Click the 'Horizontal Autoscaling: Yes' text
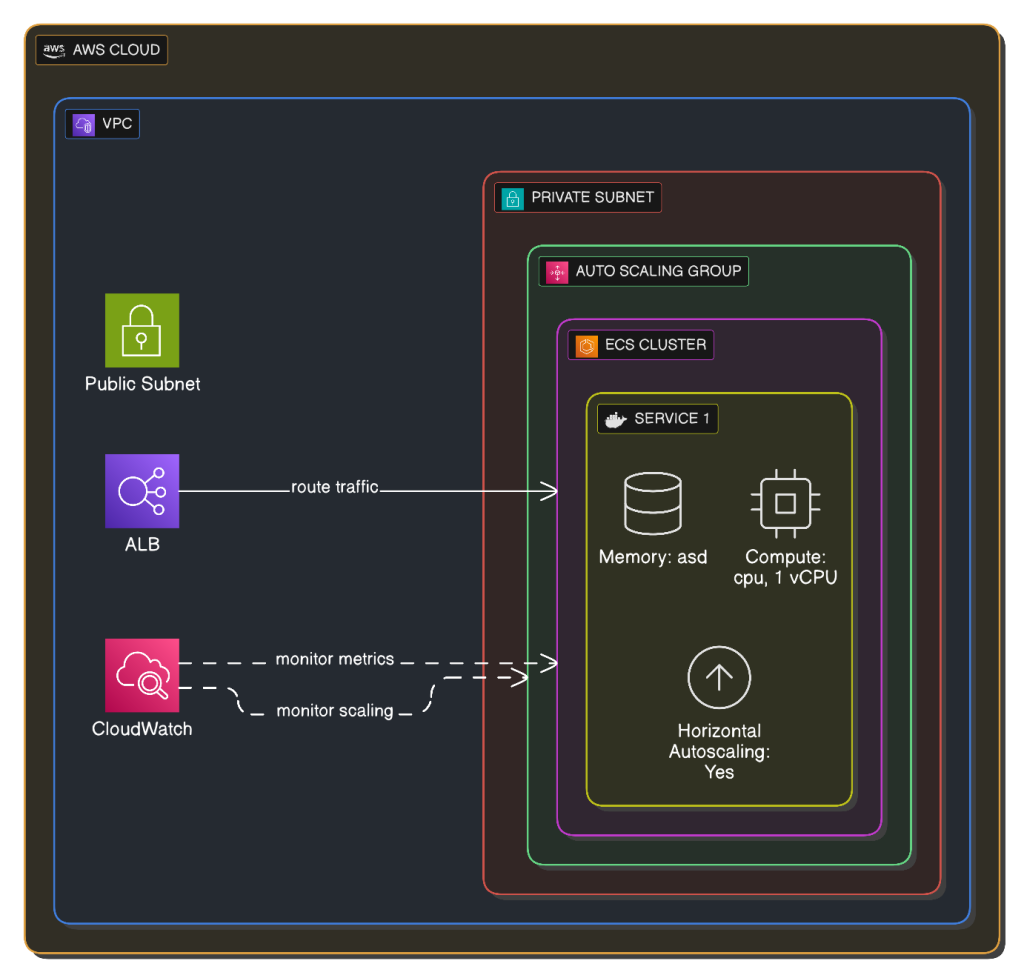Viewport: 1024px width, 978px height. coord(719,751)
